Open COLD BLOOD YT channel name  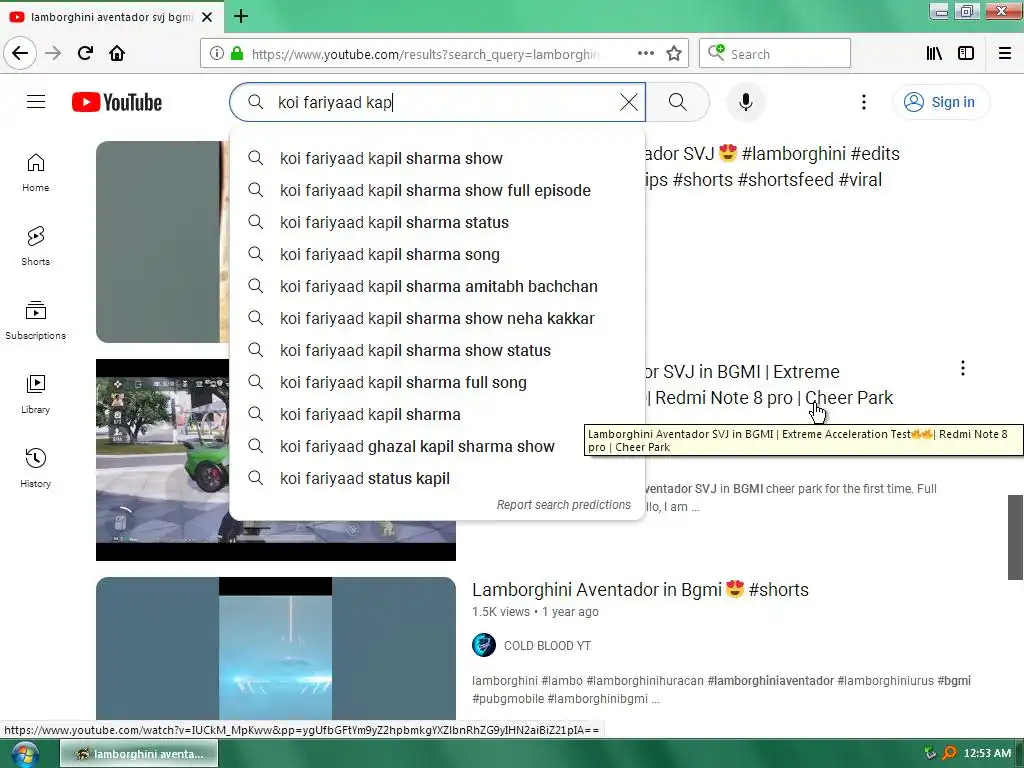(x=547, y=646)
